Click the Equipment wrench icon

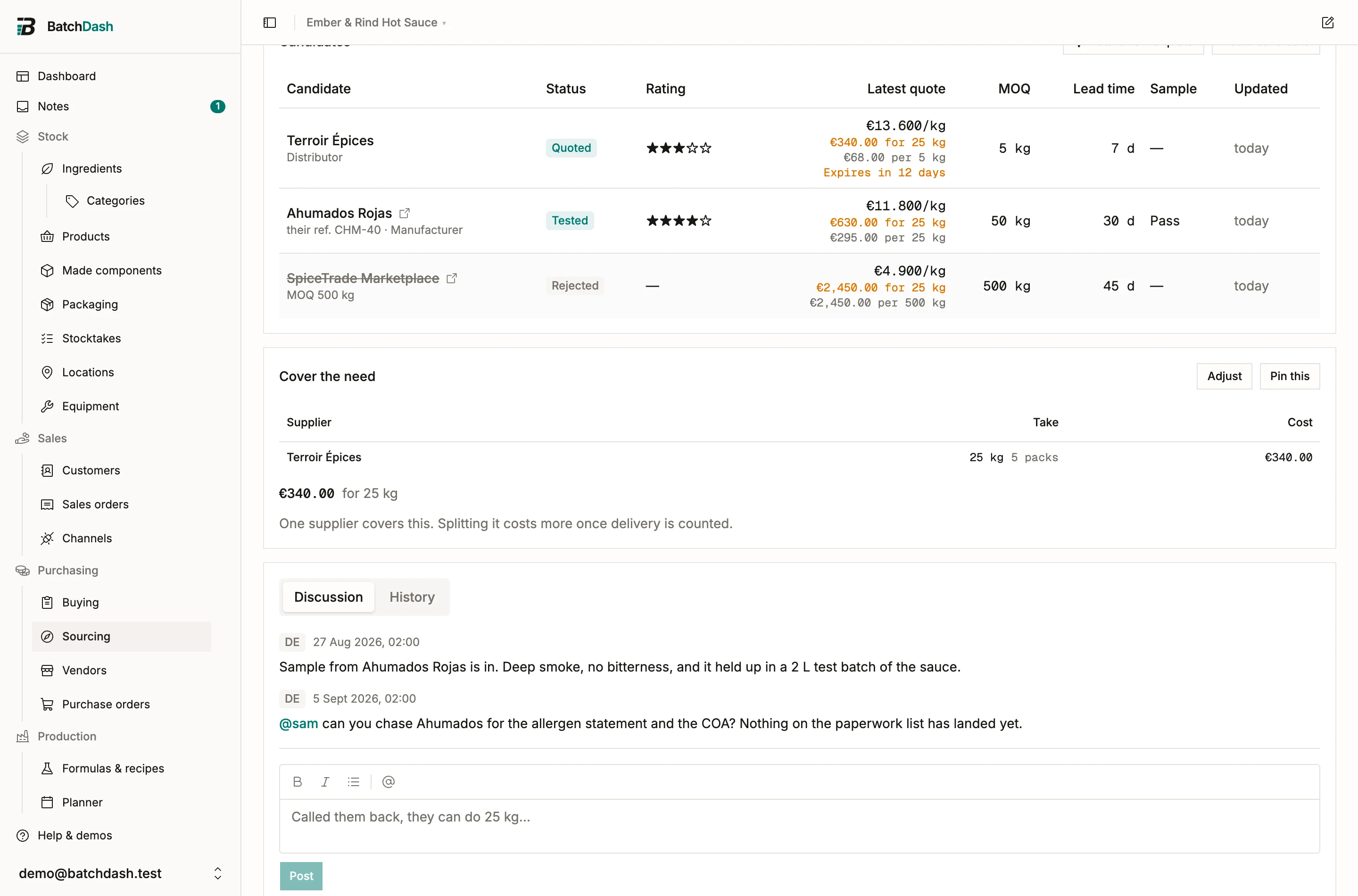pyautogui.click(x=48, y=407)
